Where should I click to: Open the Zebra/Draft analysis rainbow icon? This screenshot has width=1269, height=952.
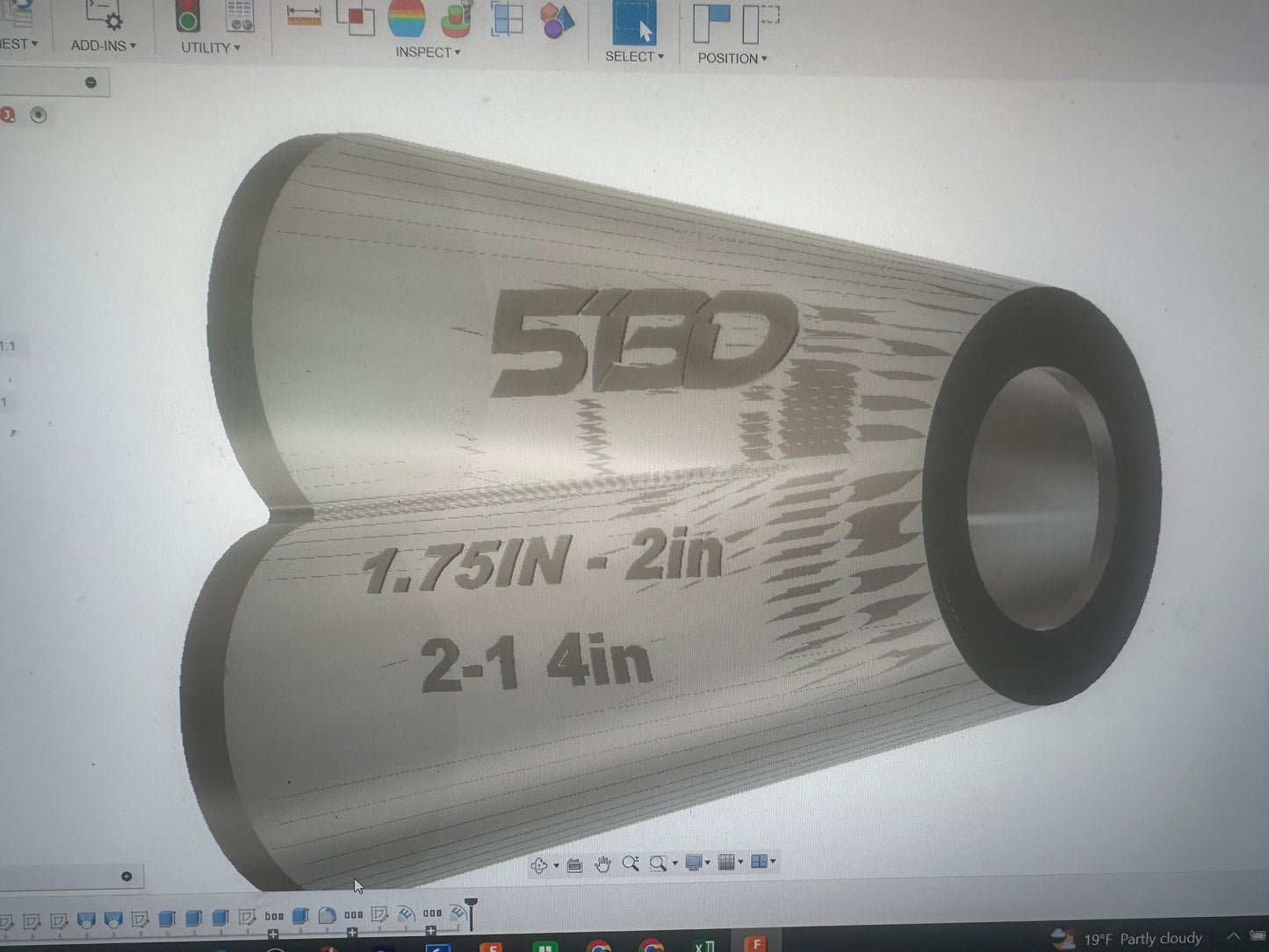click(407, 19)
